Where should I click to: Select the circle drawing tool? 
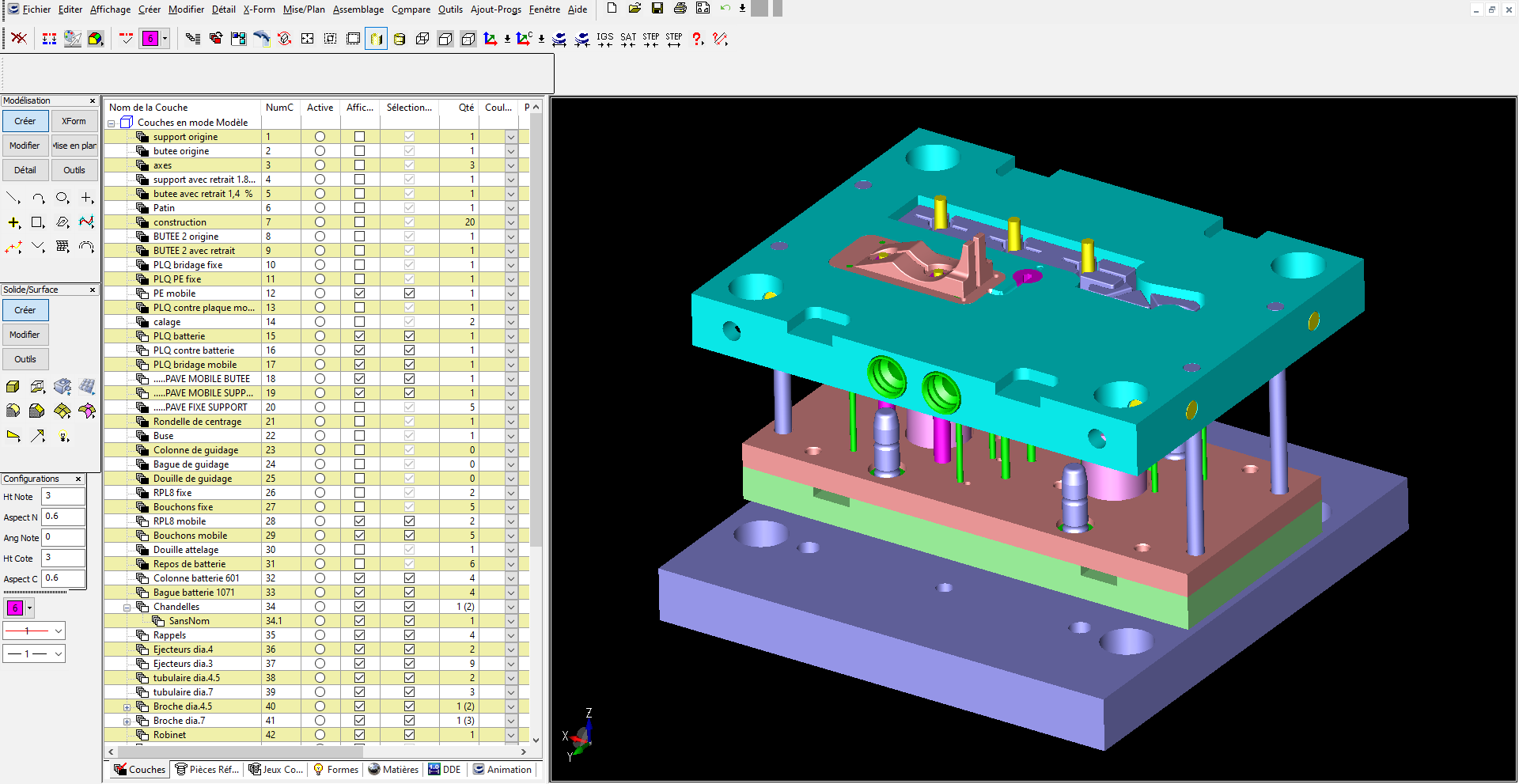coord(62,198)
